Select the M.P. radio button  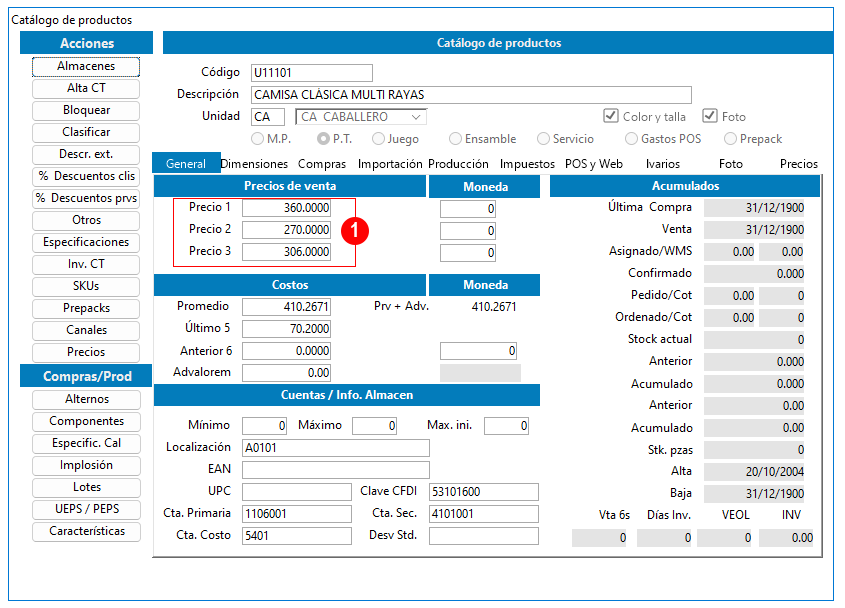(x=258, y=139)
